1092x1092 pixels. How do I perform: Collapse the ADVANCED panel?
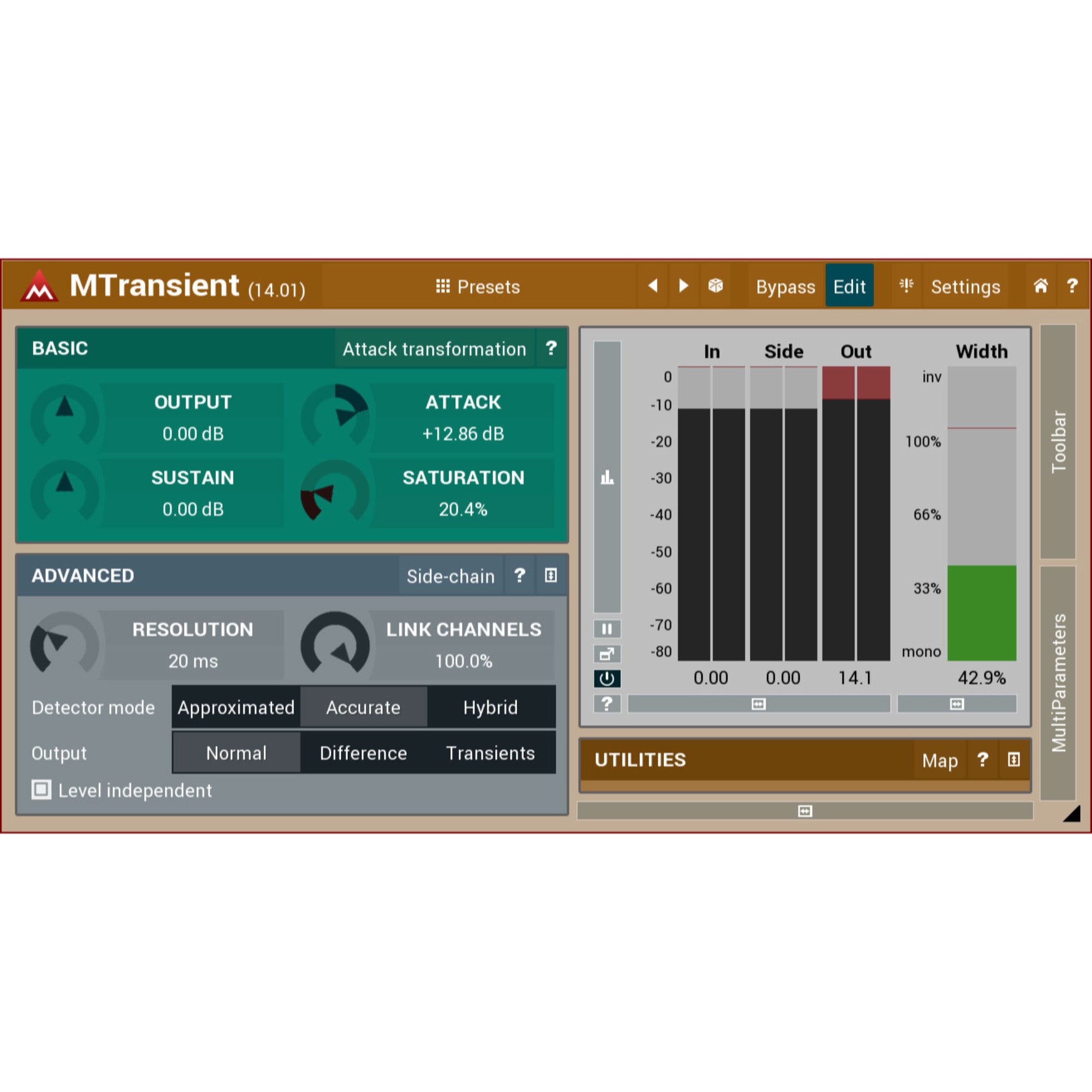click(550, 575)
